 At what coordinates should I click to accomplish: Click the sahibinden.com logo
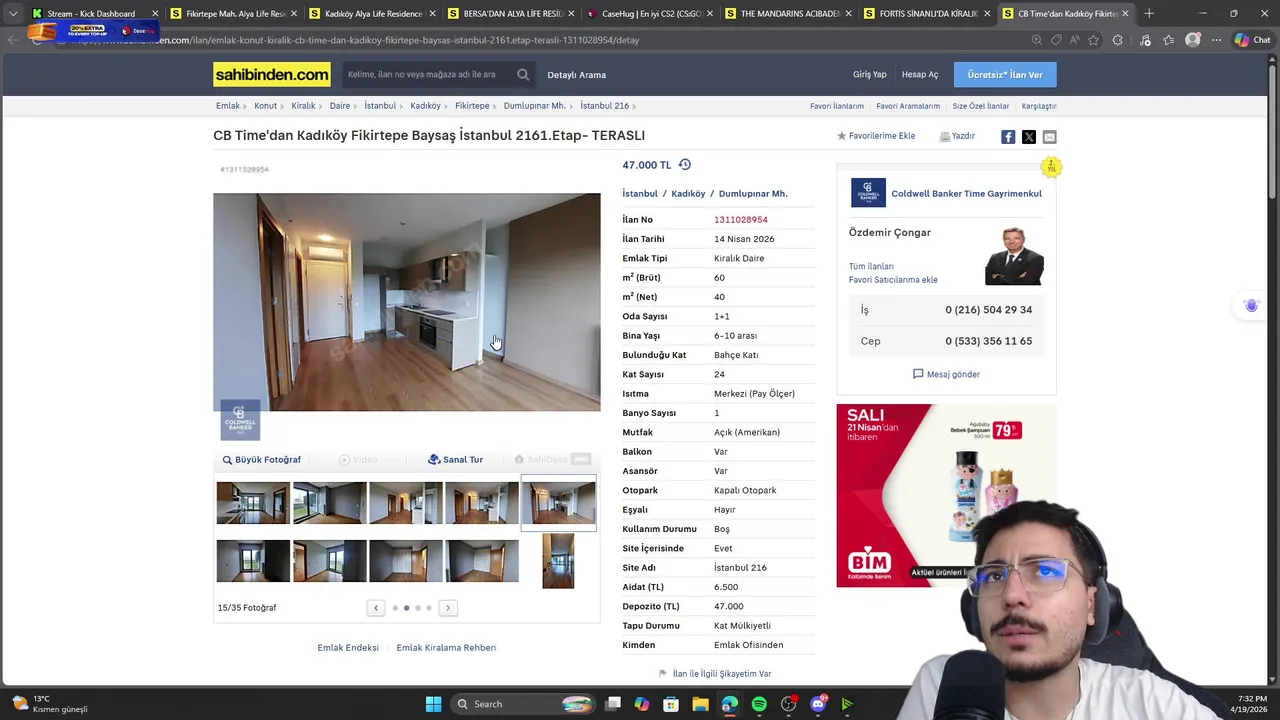pos(272,74)
